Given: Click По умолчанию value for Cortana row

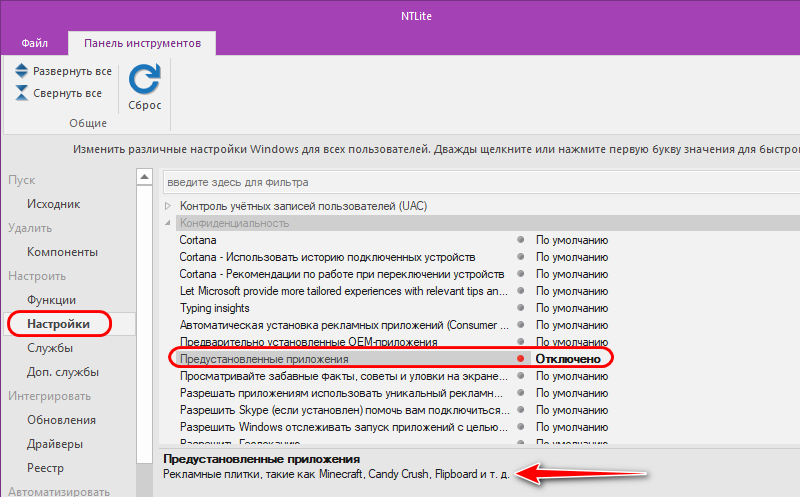Looking at the screenshot, I should point(572,240).
